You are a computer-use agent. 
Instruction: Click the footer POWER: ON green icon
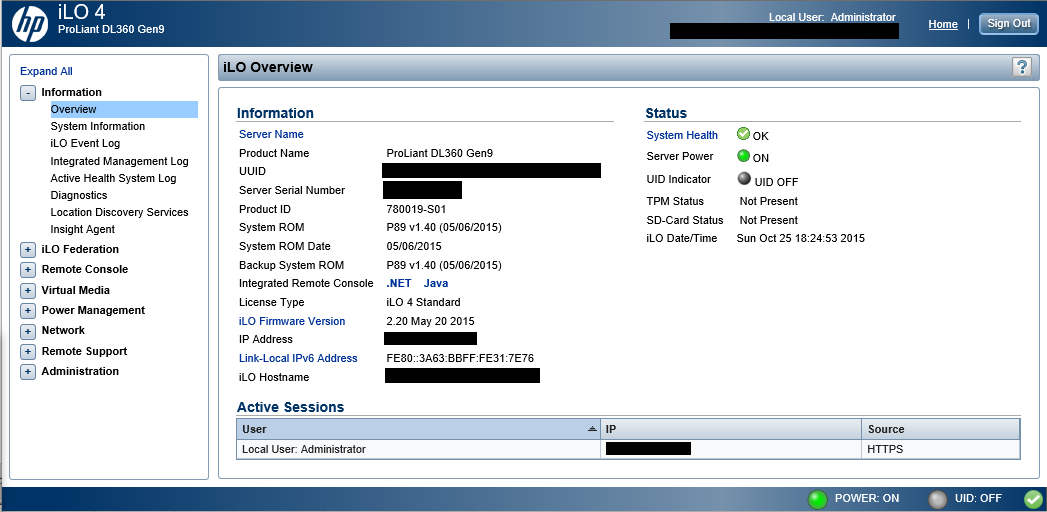[817, 499]
